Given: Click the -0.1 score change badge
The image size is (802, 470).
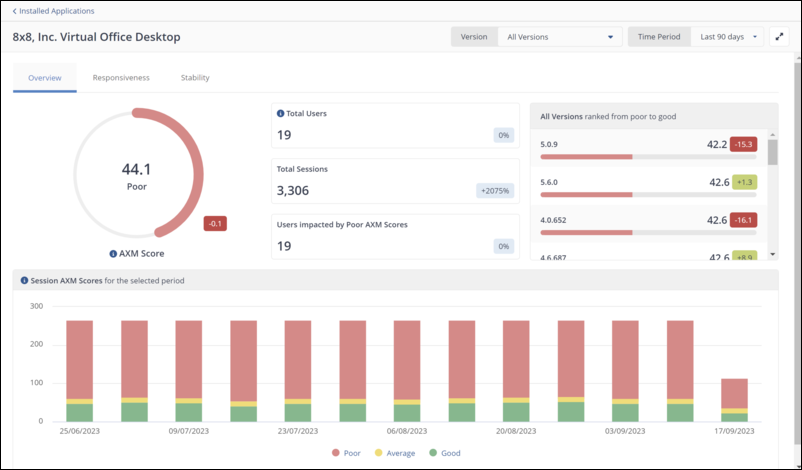Looking at the screenshot, I should [214, 223].
